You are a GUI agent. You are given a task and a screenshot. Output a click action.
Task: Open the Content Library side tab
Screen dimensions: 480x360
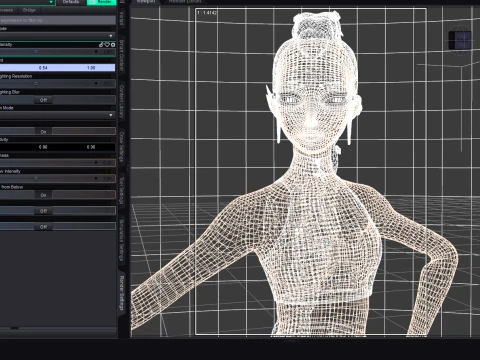[122, 101]
